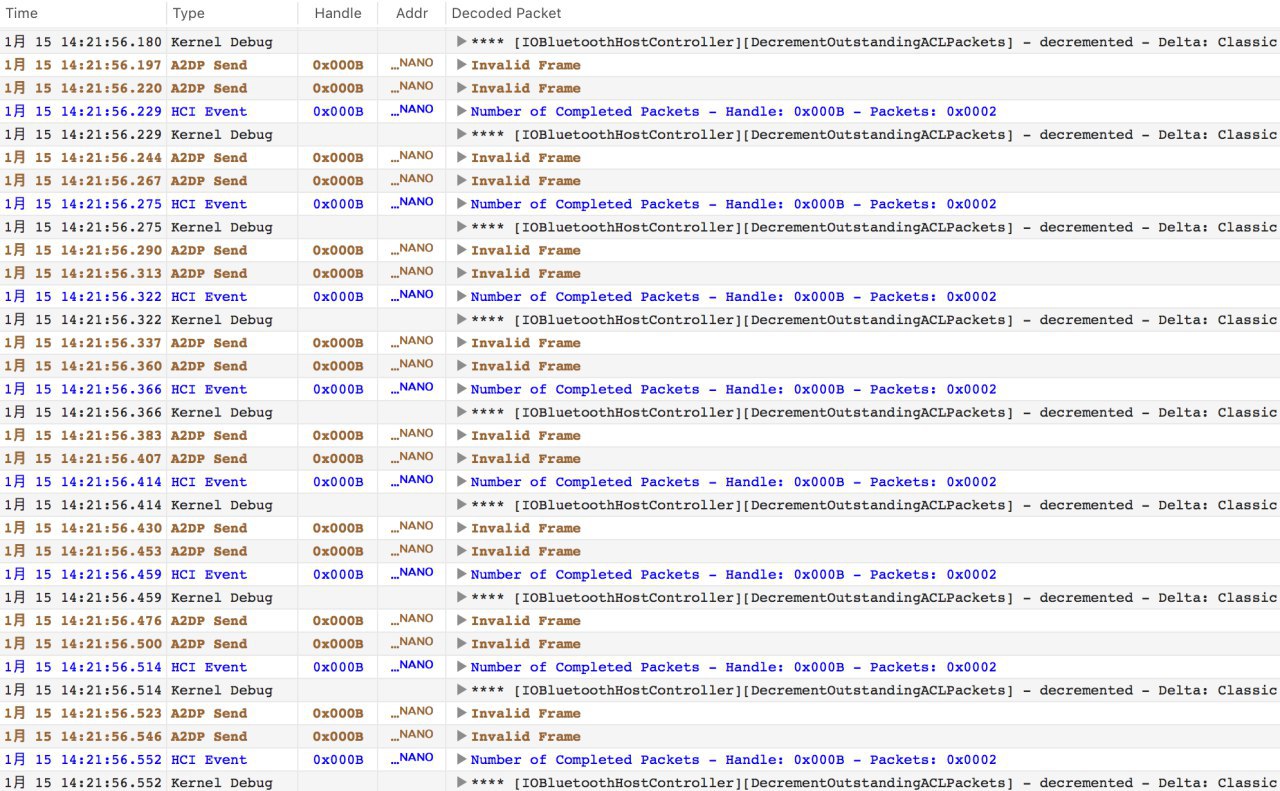Viewport: 1280px width, 791px height.
Task: Expand the HCI Event row at 14:21:56.275
Action: point(461,204)
